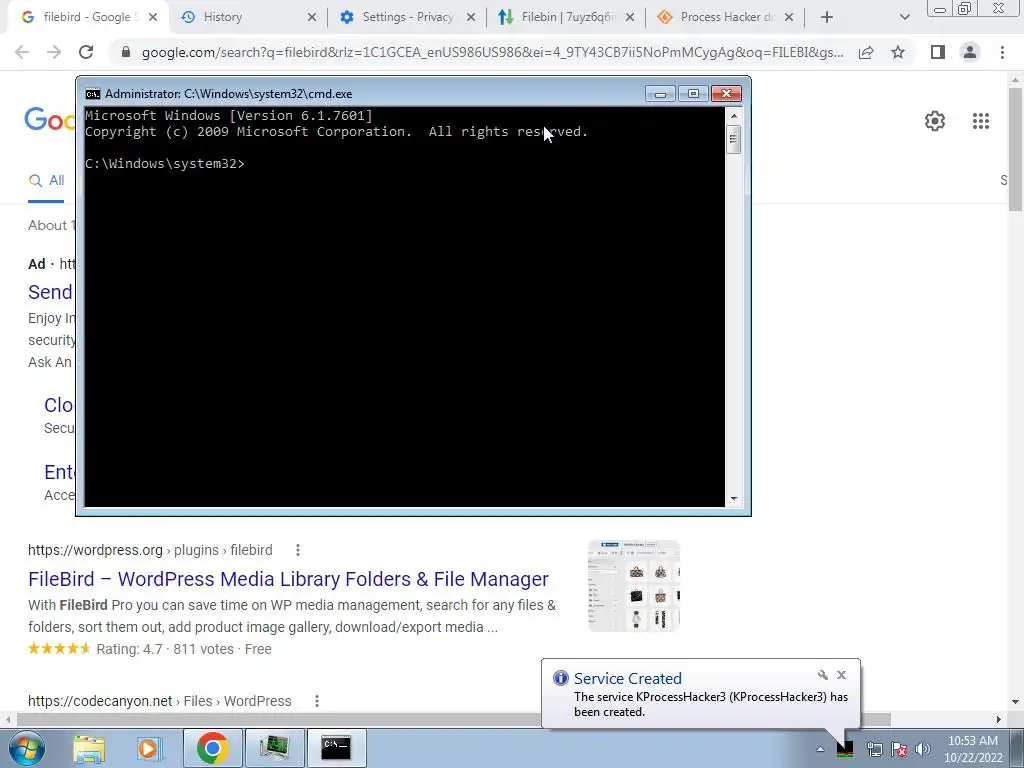Expand the Chrome tab search chevron

click(904, 18)
